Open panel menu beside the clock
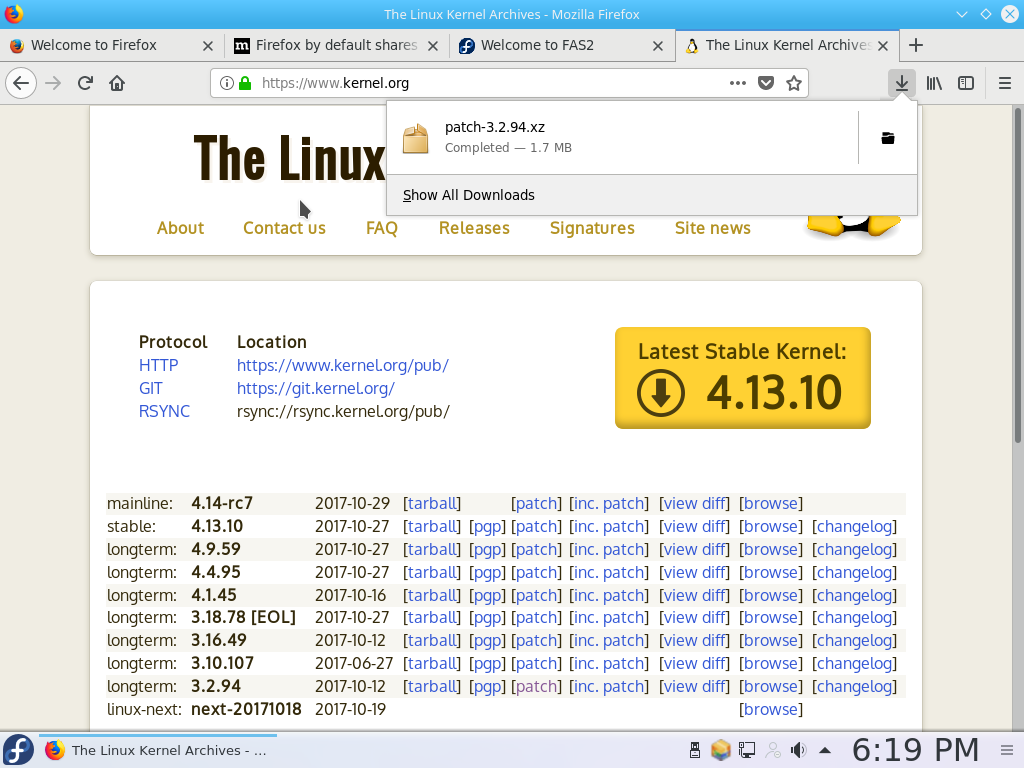The image size is (1024, 768). [x=1007, y=750]
